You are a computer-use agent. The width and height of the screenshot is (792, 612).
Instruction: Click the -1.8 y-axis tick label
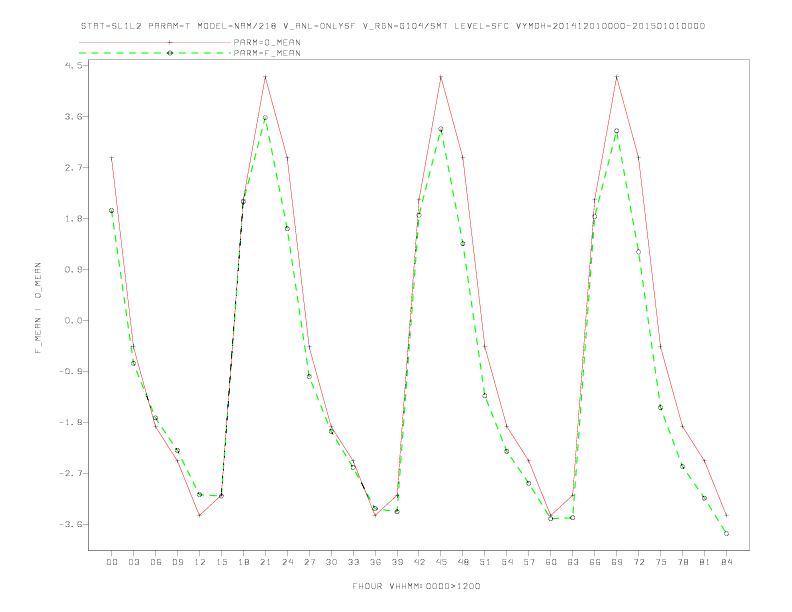[72, 423]
